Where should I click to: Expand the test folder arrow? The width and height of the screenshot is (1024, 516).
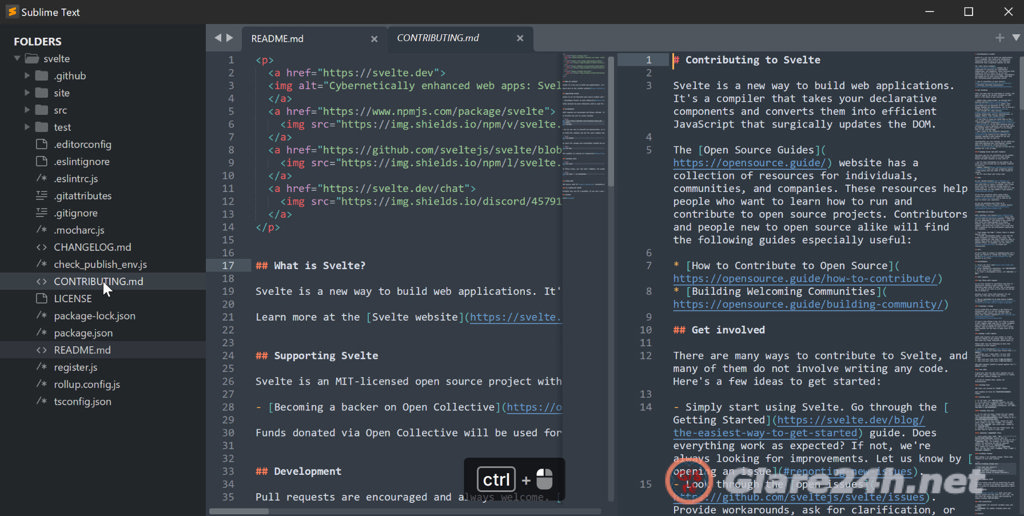27,127
